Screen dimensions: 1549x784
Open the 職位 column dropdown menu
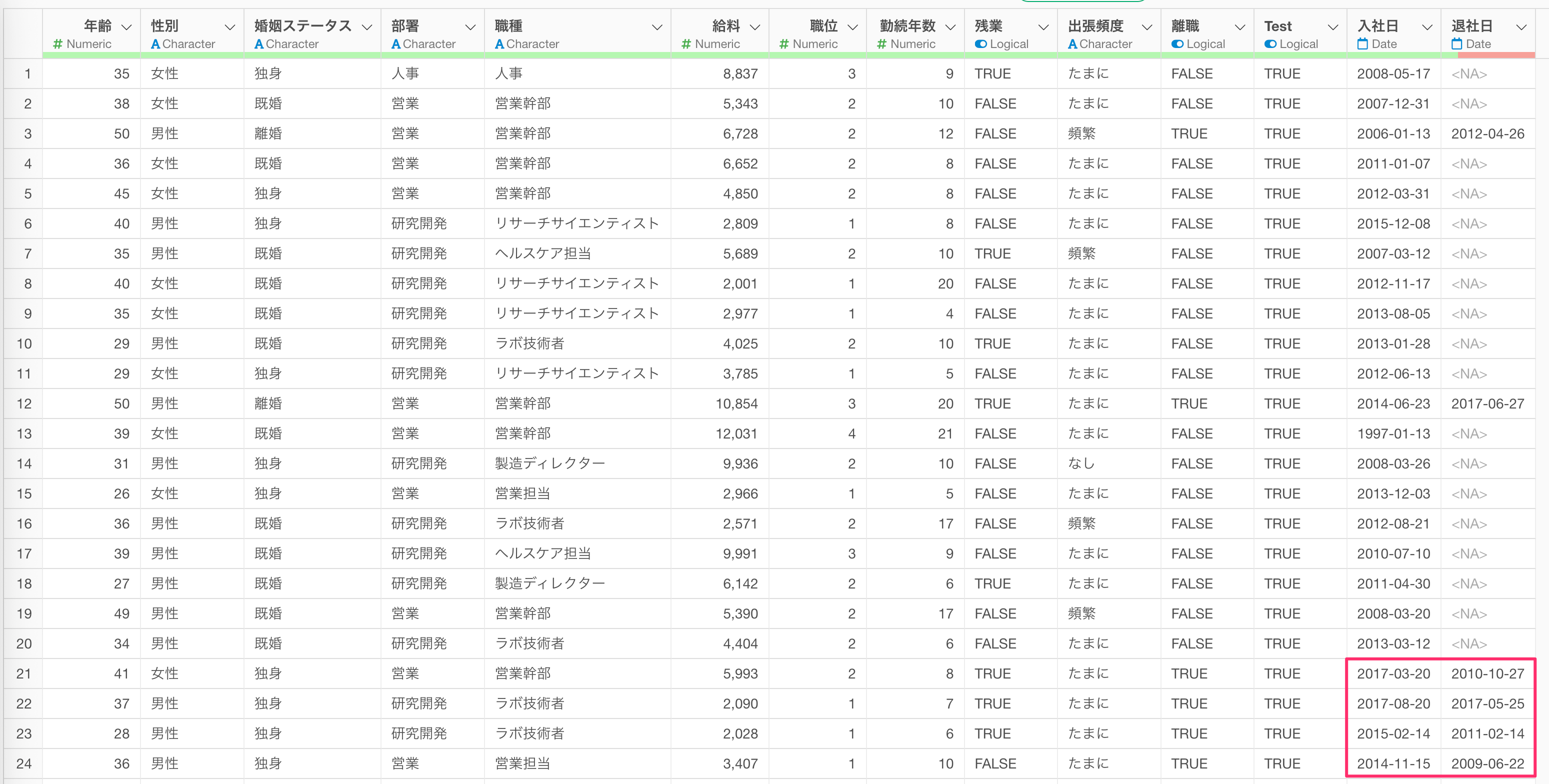tap(852, 27)
